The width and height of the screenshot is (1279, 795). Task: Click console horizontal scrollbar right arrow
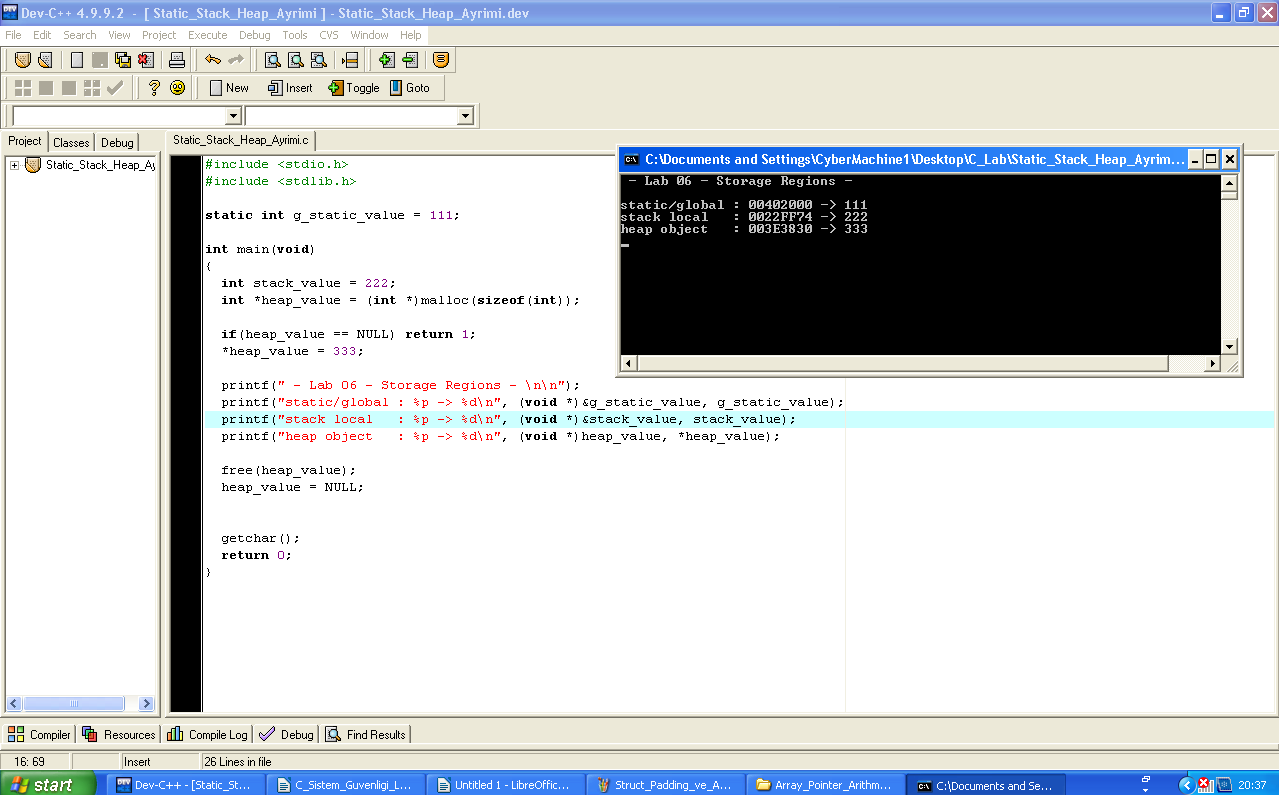click(x=1214, y=363)
